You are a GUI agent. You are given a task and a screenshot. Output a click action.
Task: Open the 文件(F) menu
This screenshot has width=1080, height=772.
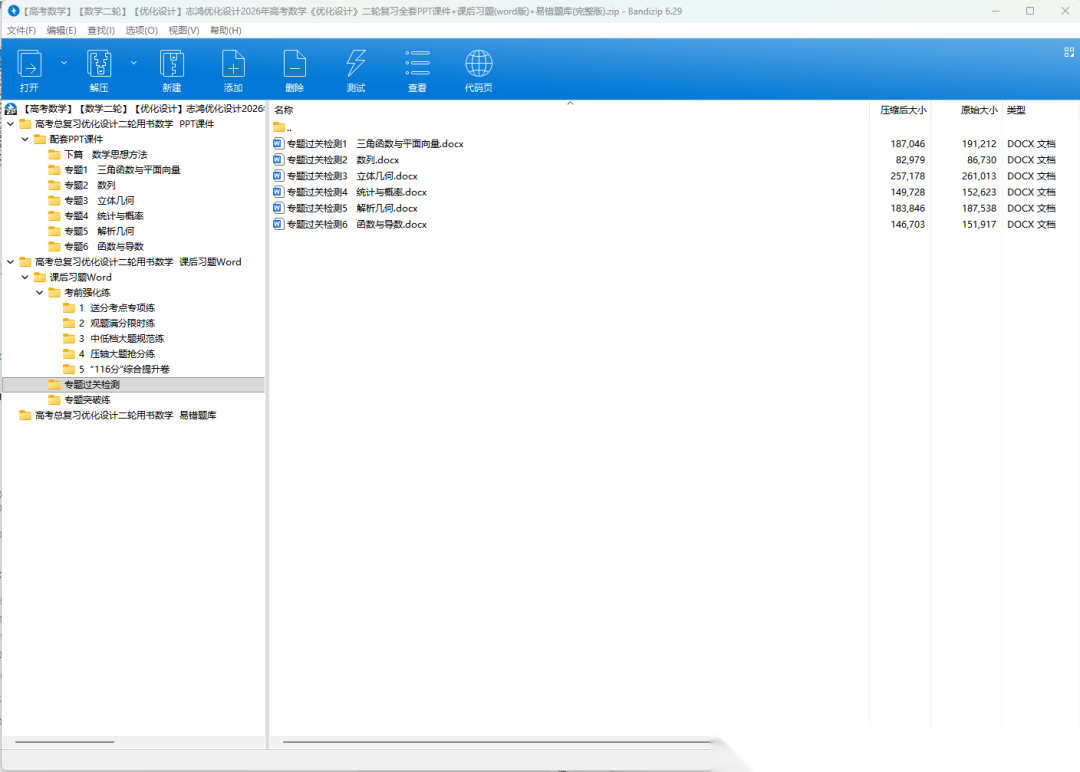click(21, 30)
